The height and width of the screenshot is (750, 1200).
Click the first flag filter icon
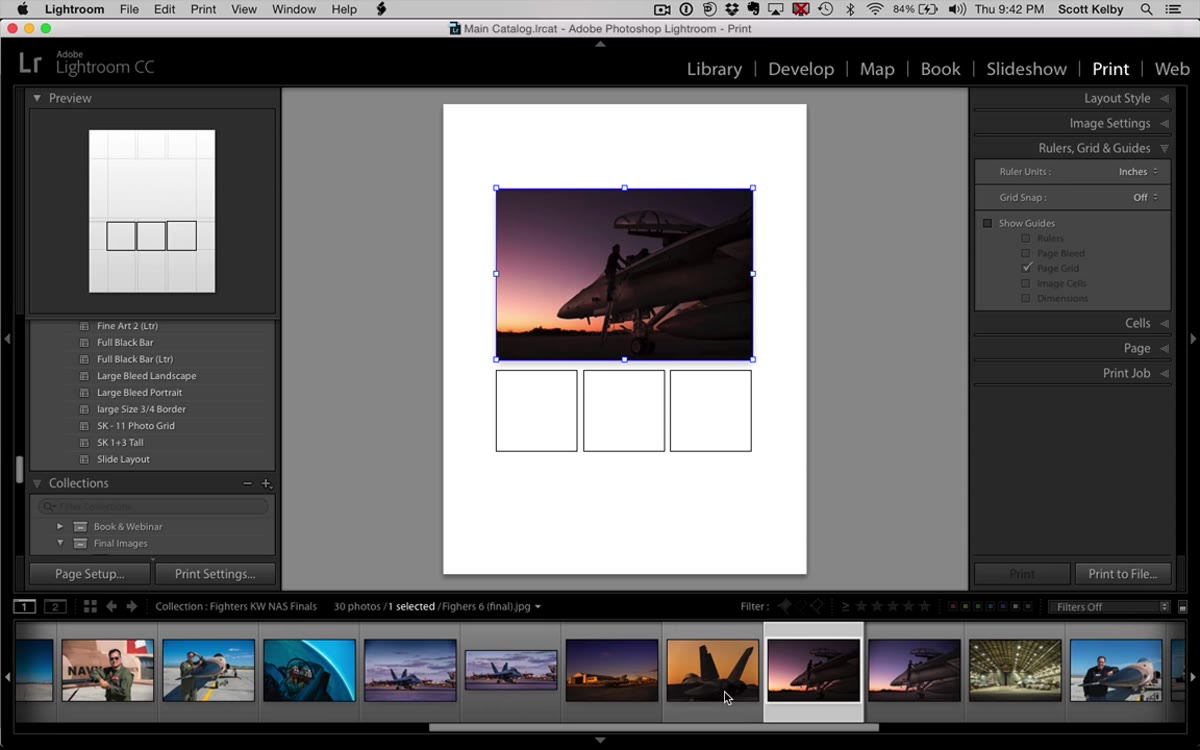click(784, 606)
